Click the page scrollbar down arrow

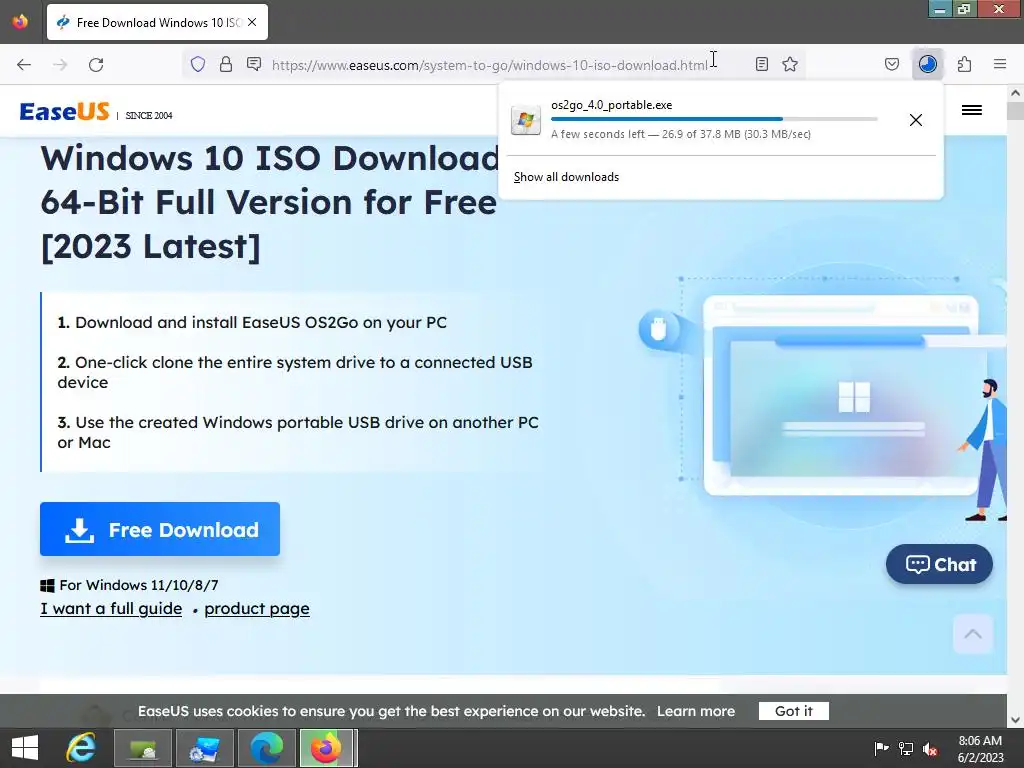pos(1016,720)
